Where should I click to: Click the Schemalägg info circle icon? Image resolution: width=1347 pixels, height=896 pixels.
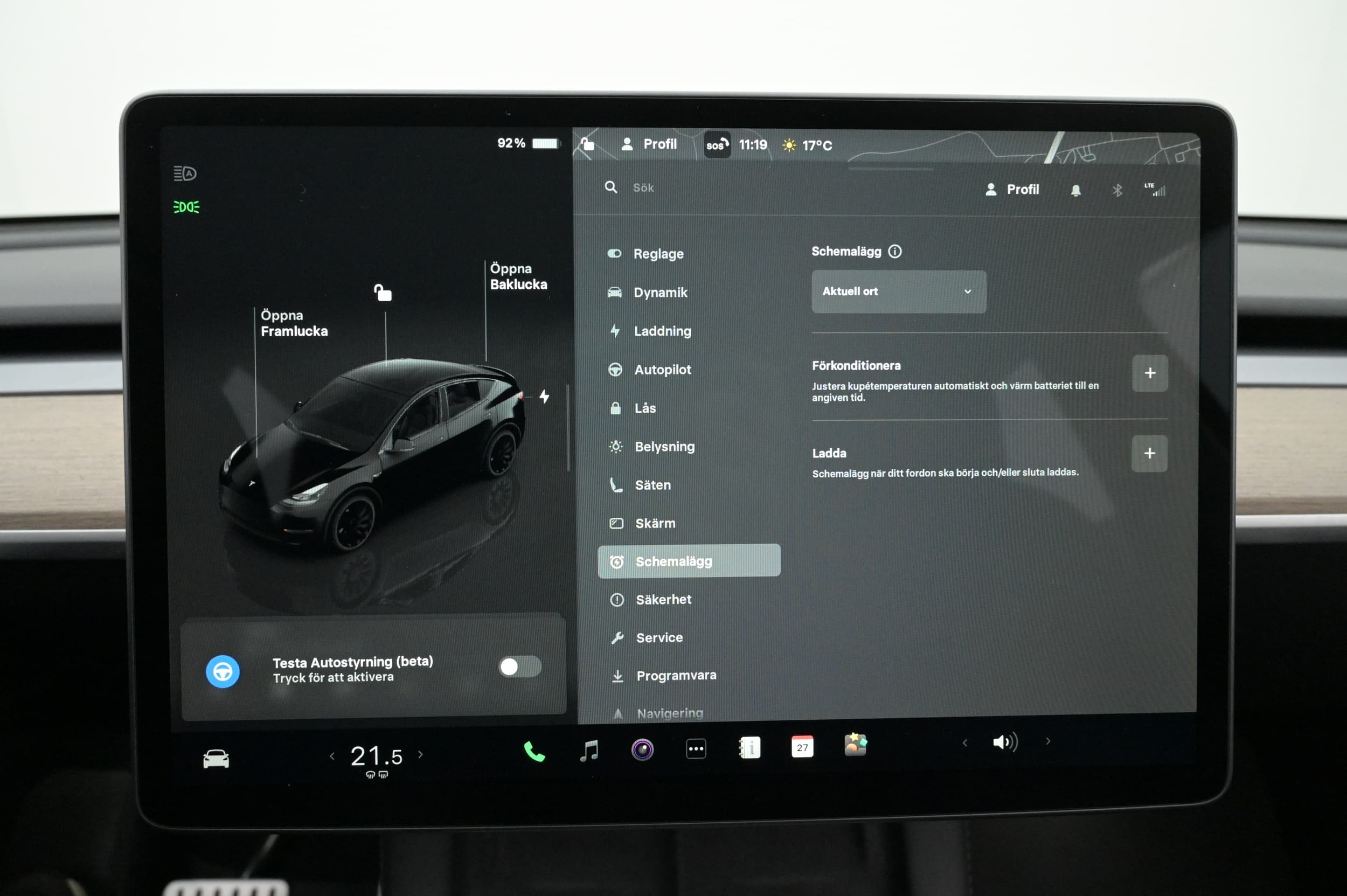pos(895,252)
